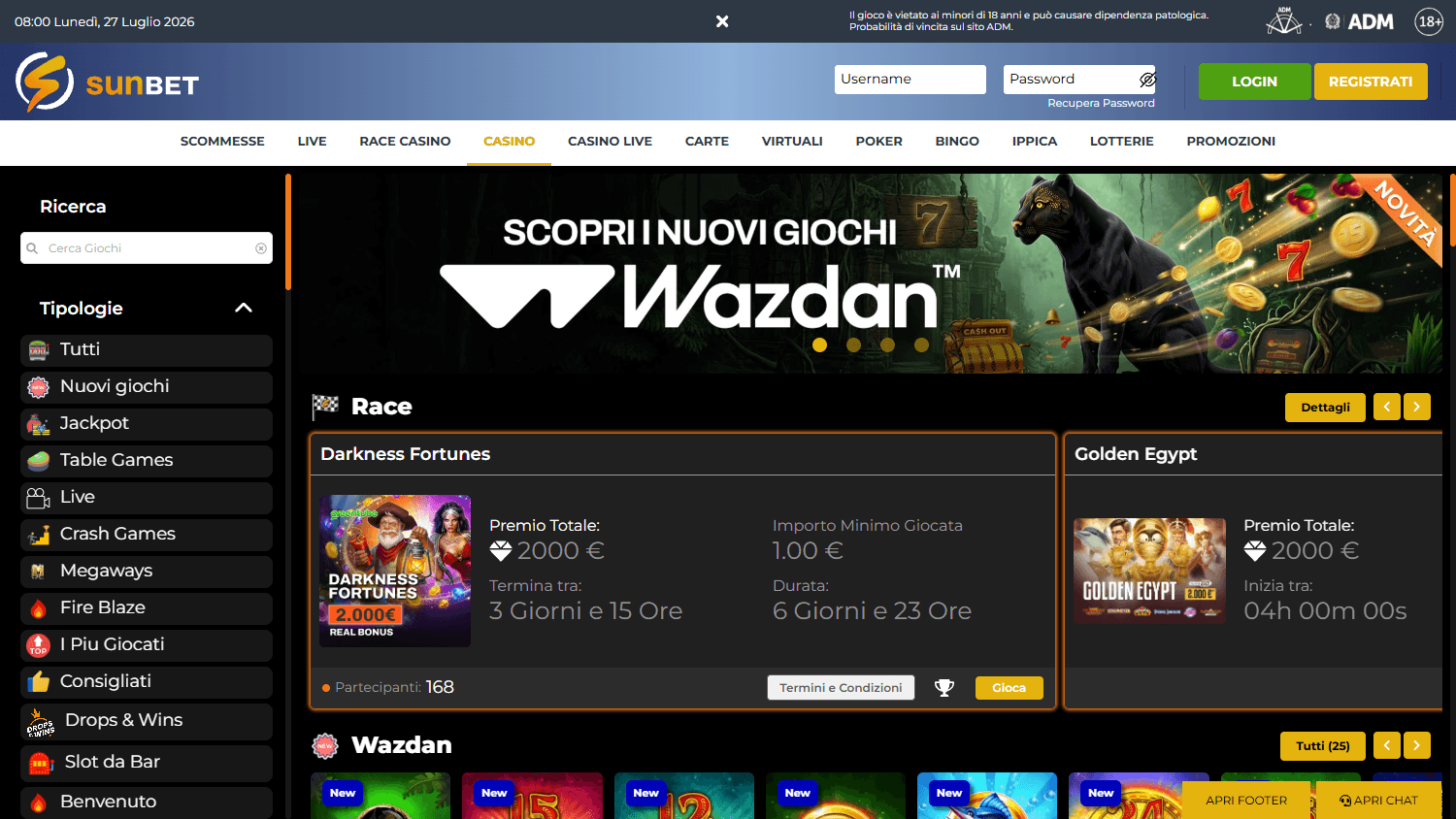
Task: Open Golden Egypt game thumbnail
Action: click(x=1149, y=571)
